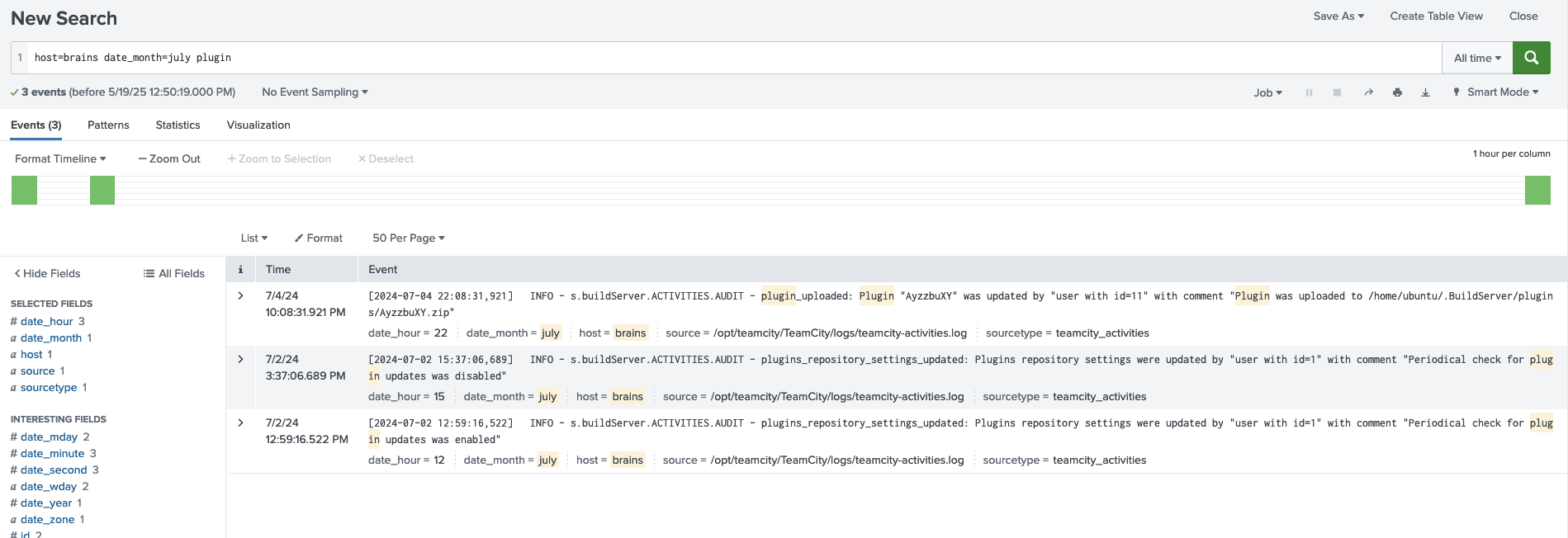Select the second green timeline bar
This screenshot has height=538, width=1568.
coord(102,190)
